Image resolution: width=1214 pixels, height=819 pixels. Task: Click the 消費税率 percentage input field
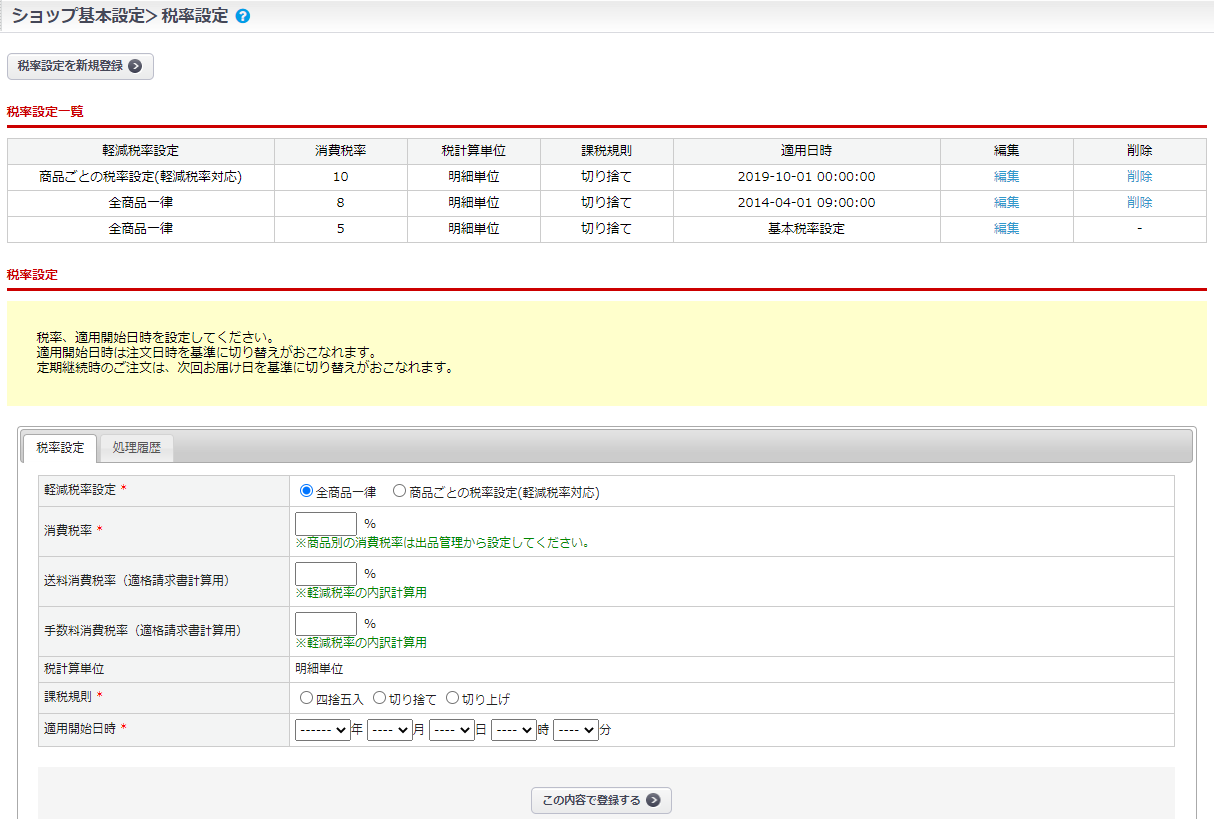pos(326,523)
